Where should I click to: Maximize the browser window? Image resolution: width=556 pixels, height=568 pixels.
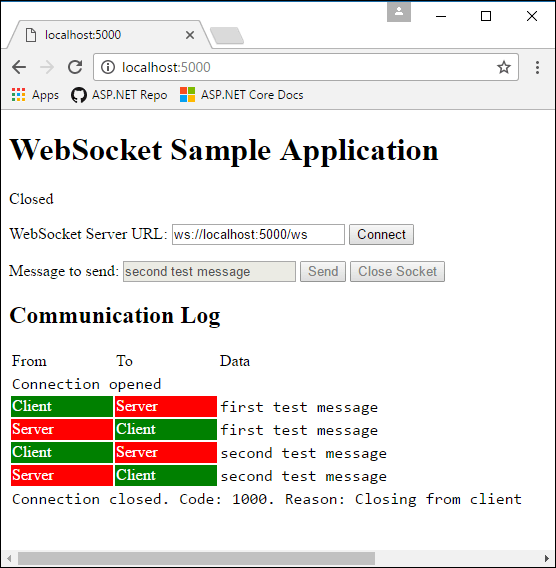coord(486,16)
